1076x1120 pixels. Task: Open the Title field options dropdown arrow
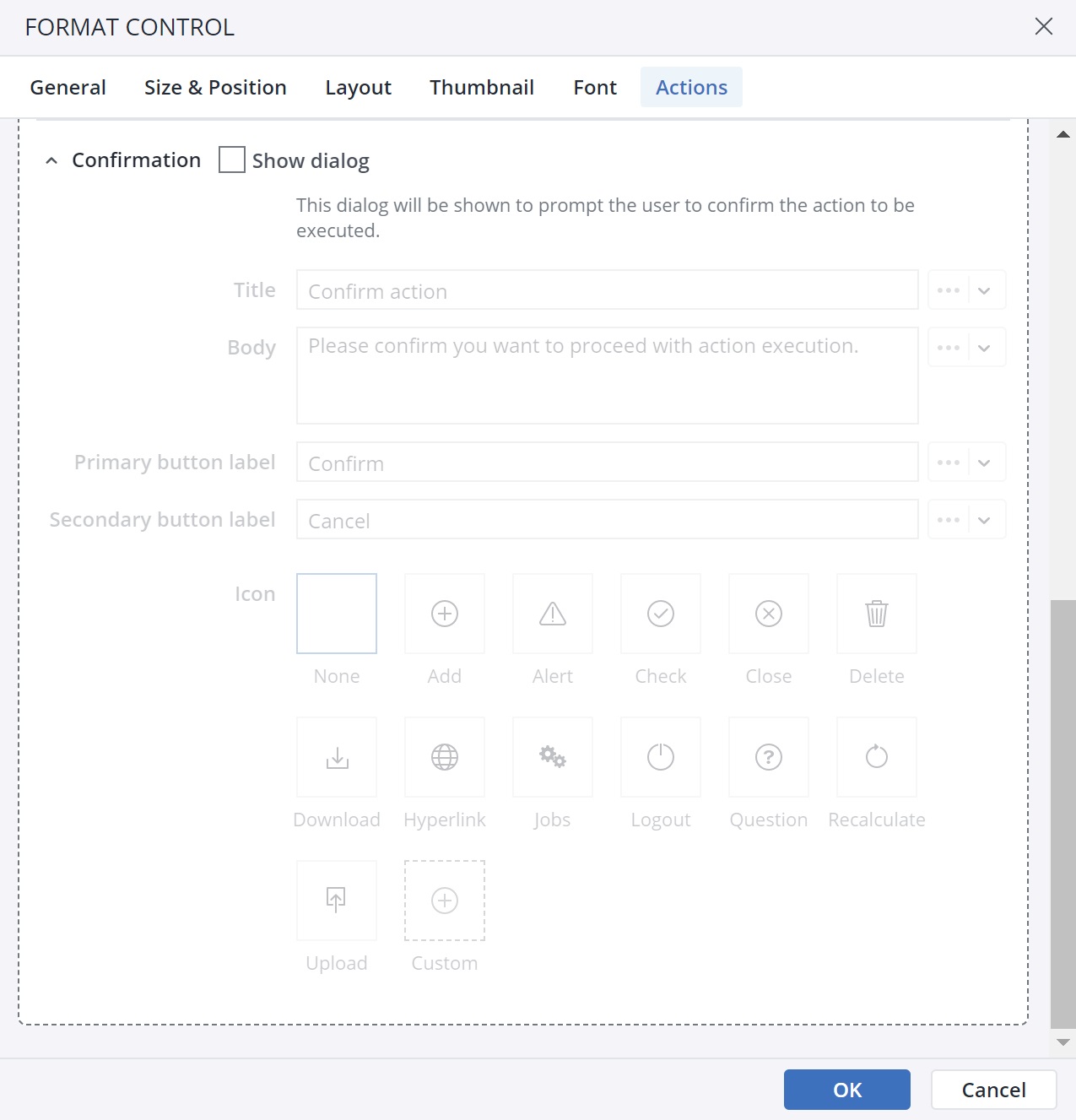987,290
